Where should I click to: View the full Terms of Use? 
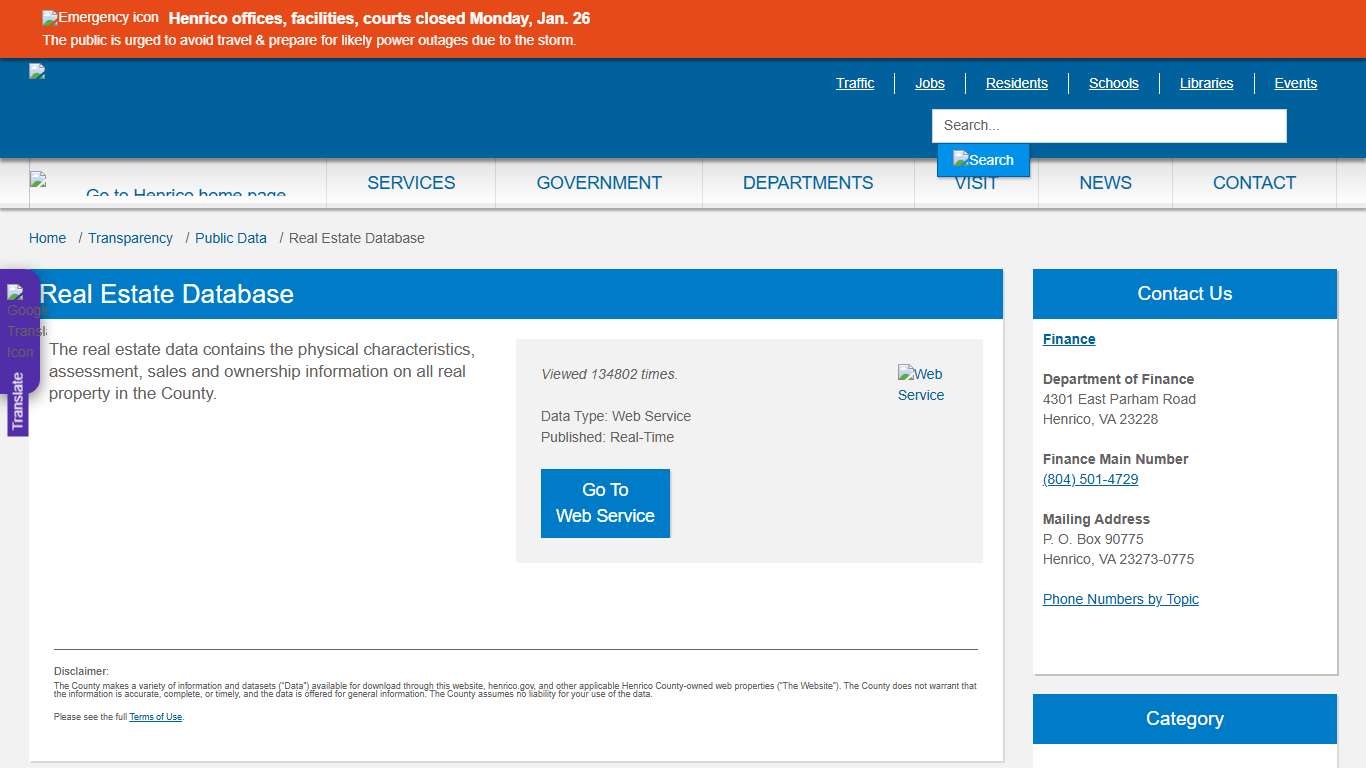pos(155,717)
